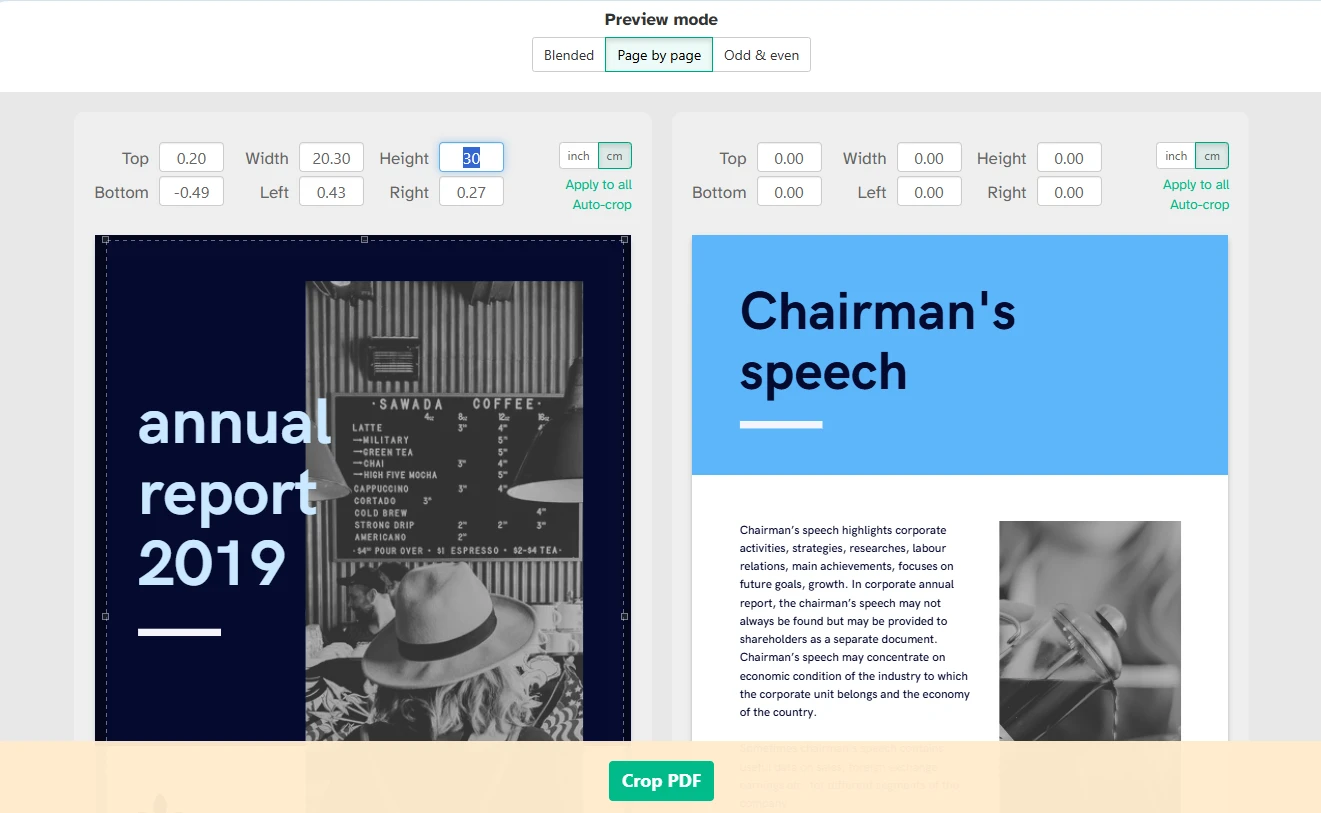Click top-right crop handle on cover page
Image resolution: width=1321 pixels, height=813 pixels.
pyautogui.click(x=625, y=240)
